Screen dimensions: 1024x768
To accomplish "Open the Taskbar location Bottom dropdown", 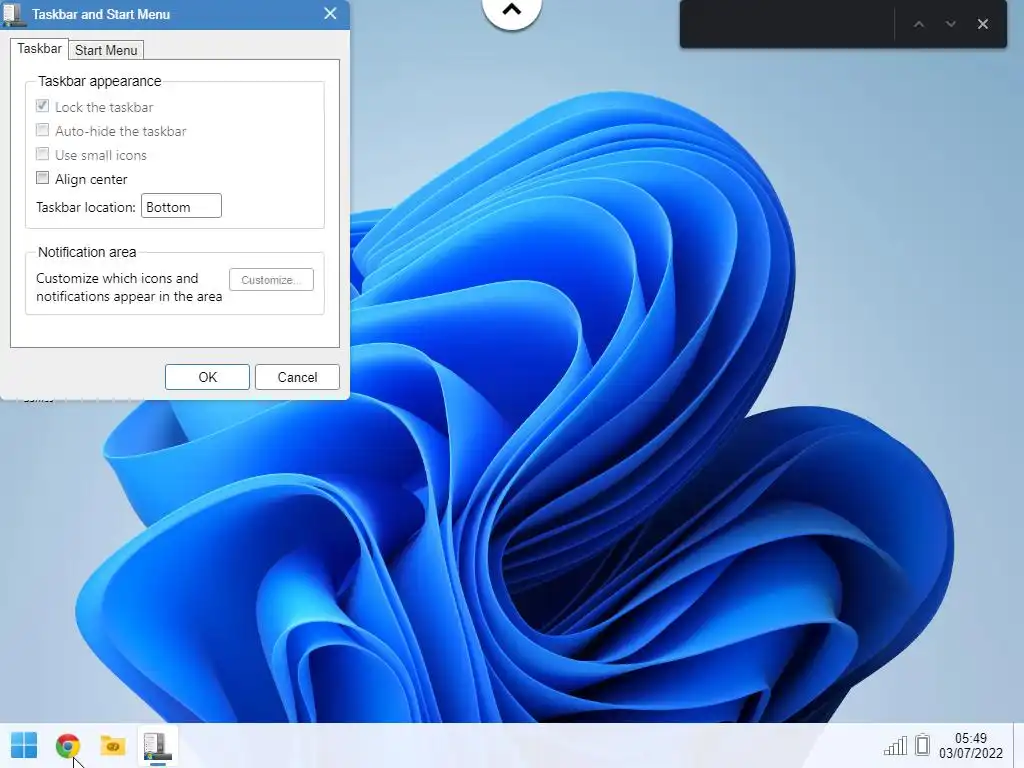I will (x=182, y=206).
